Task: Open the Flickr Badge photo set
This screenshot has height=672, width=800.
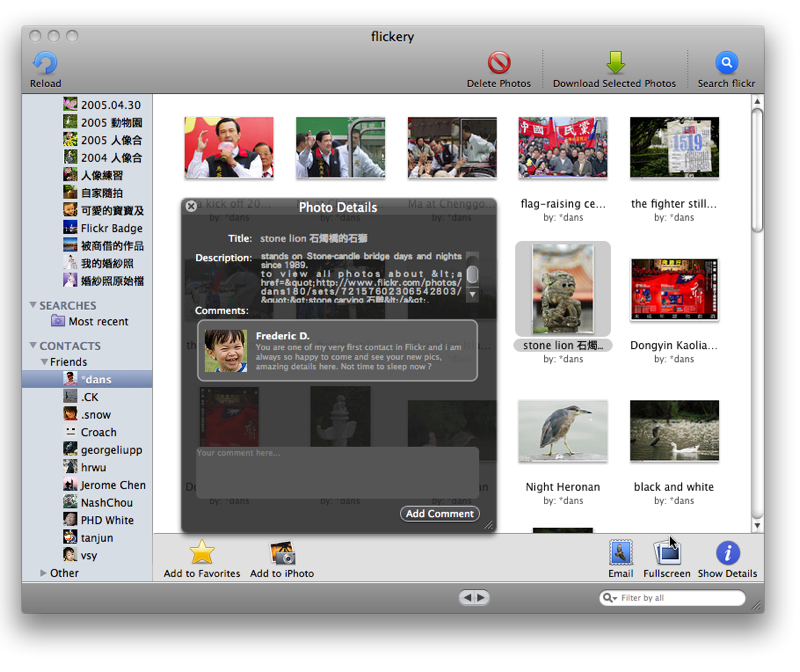Action: (x=87, y=228)
